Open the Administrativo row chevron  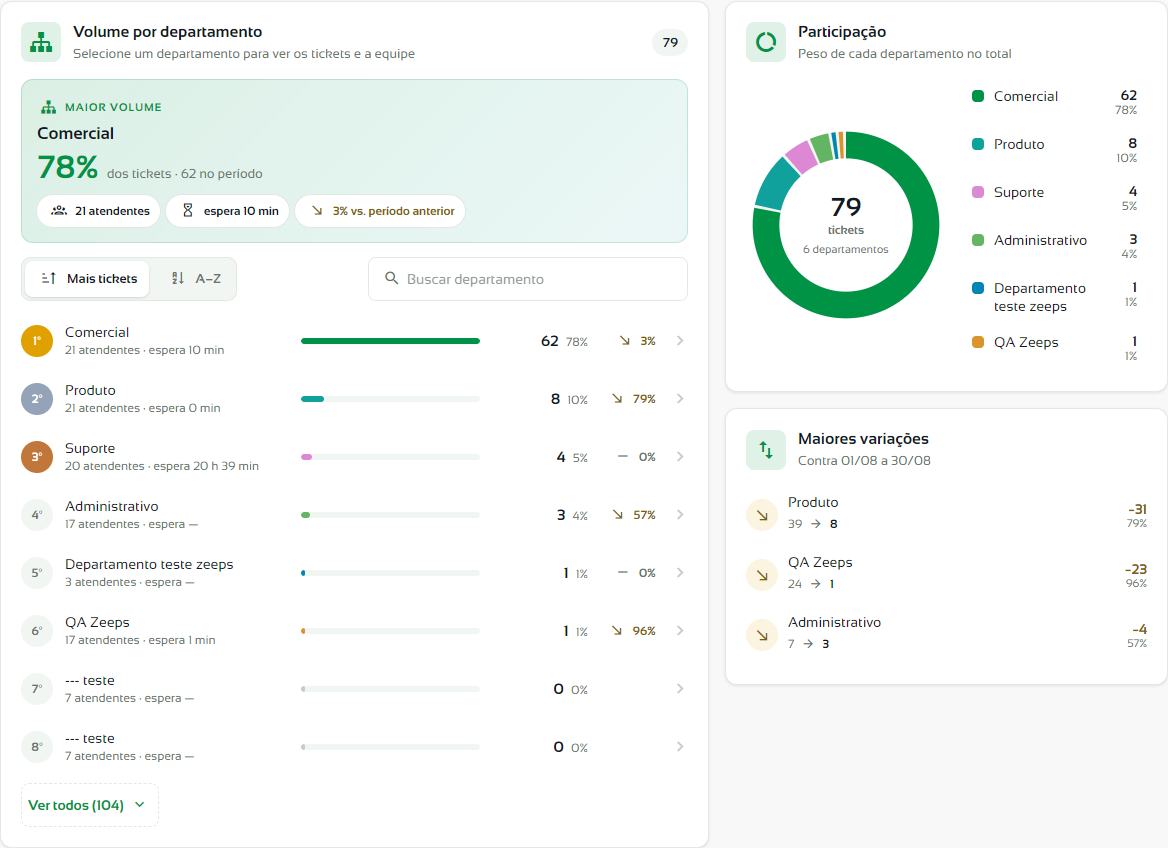(680, 515)
